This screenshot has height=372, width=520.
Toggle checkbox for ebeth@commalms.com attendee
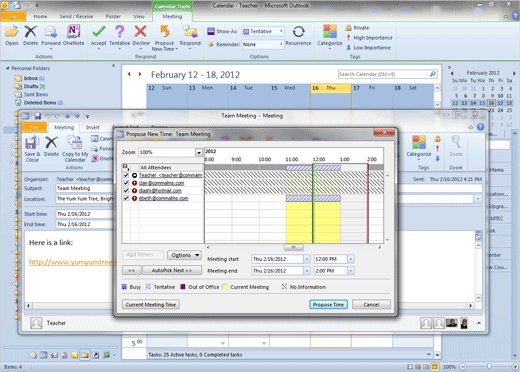(x=126, y=198)
